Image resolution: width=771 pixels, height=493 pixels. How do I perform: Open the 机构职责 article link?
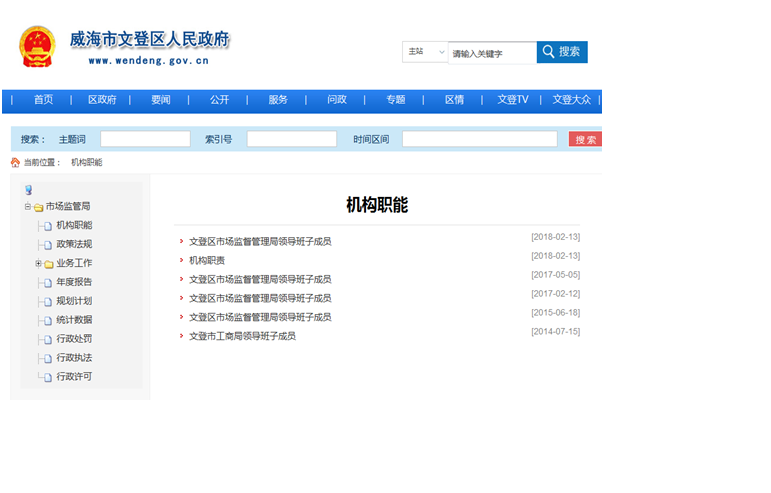(x=207, y=260)
